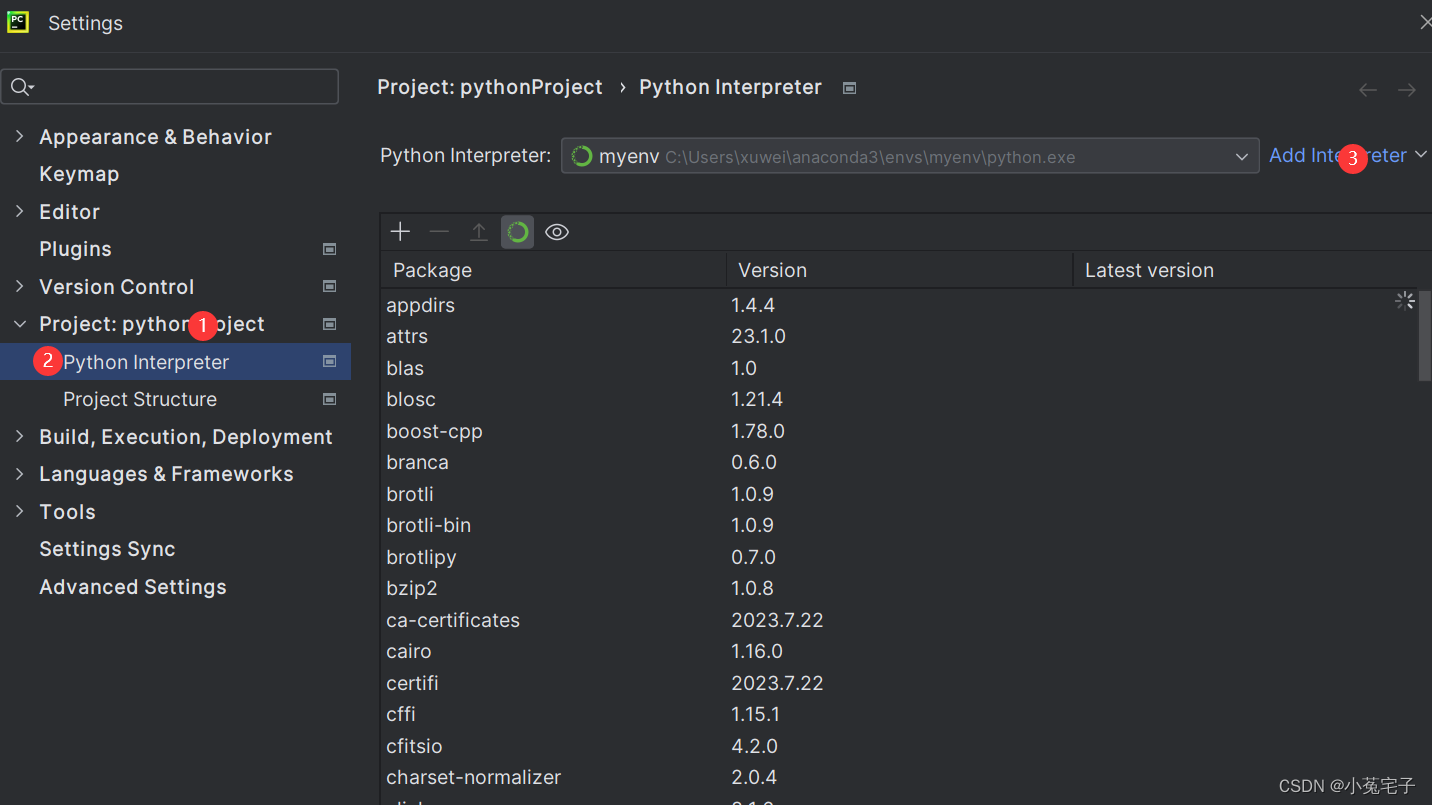Expand the Tools section
Image resolution: width=1432 pixels, height=805 pixels.
coord(19,511)
